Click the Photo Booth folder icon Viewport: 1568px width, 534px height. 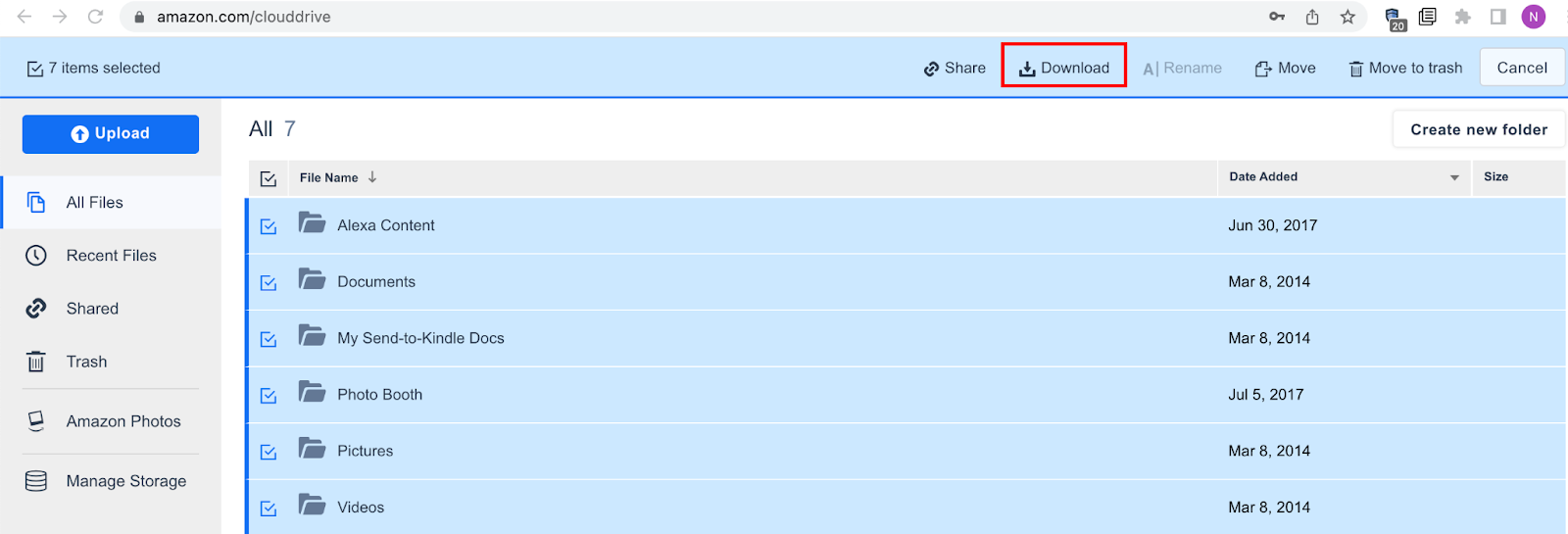coord(313,392)
